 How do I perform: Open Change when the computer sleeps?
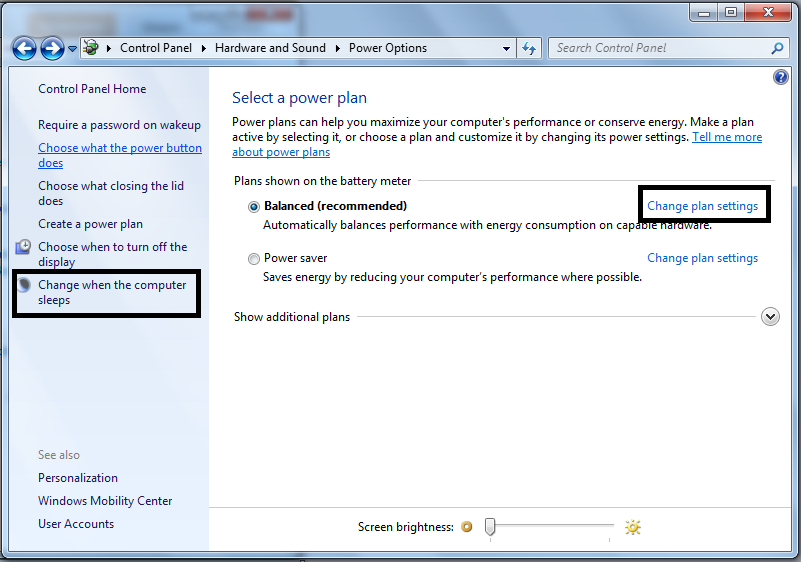coord(112,292)
